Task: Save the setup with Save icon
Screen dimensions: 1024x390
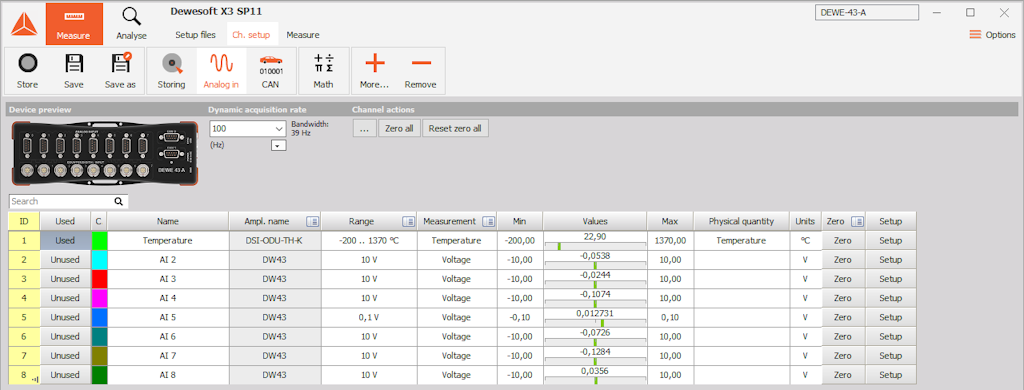Action: [x=74, y=71]
